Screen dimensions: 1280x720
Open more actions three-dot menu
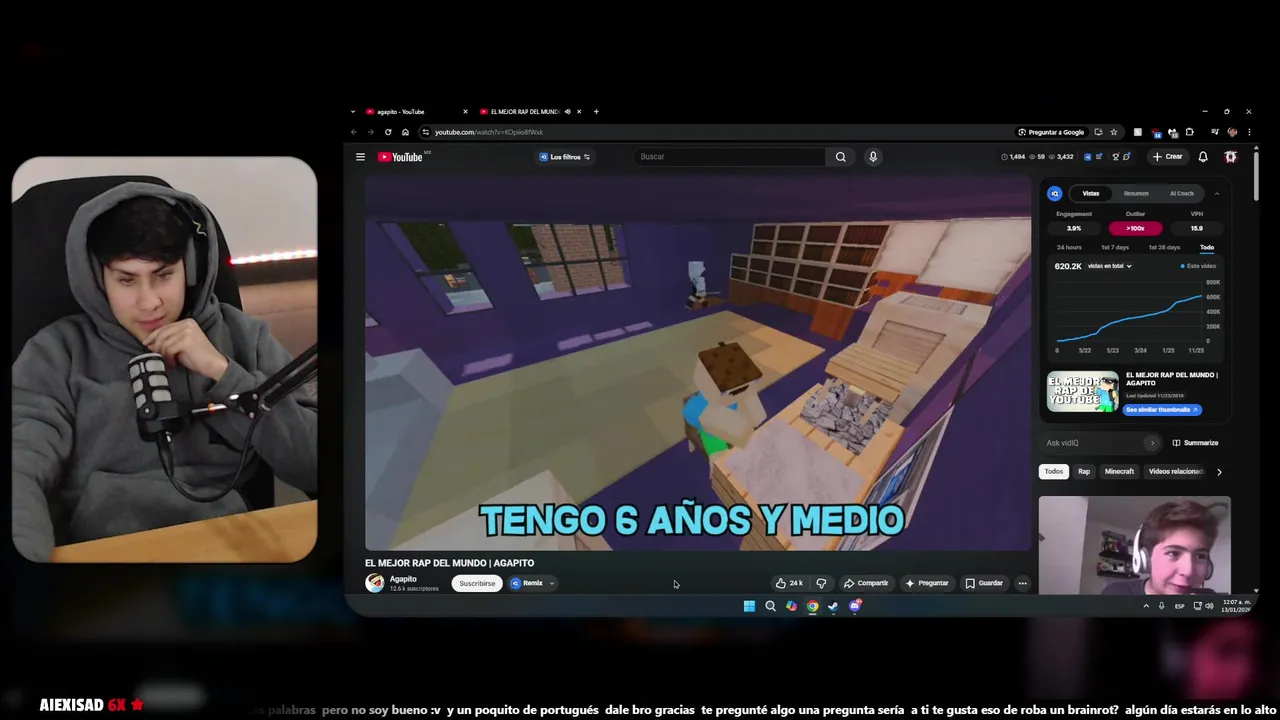click(1022, 583)
